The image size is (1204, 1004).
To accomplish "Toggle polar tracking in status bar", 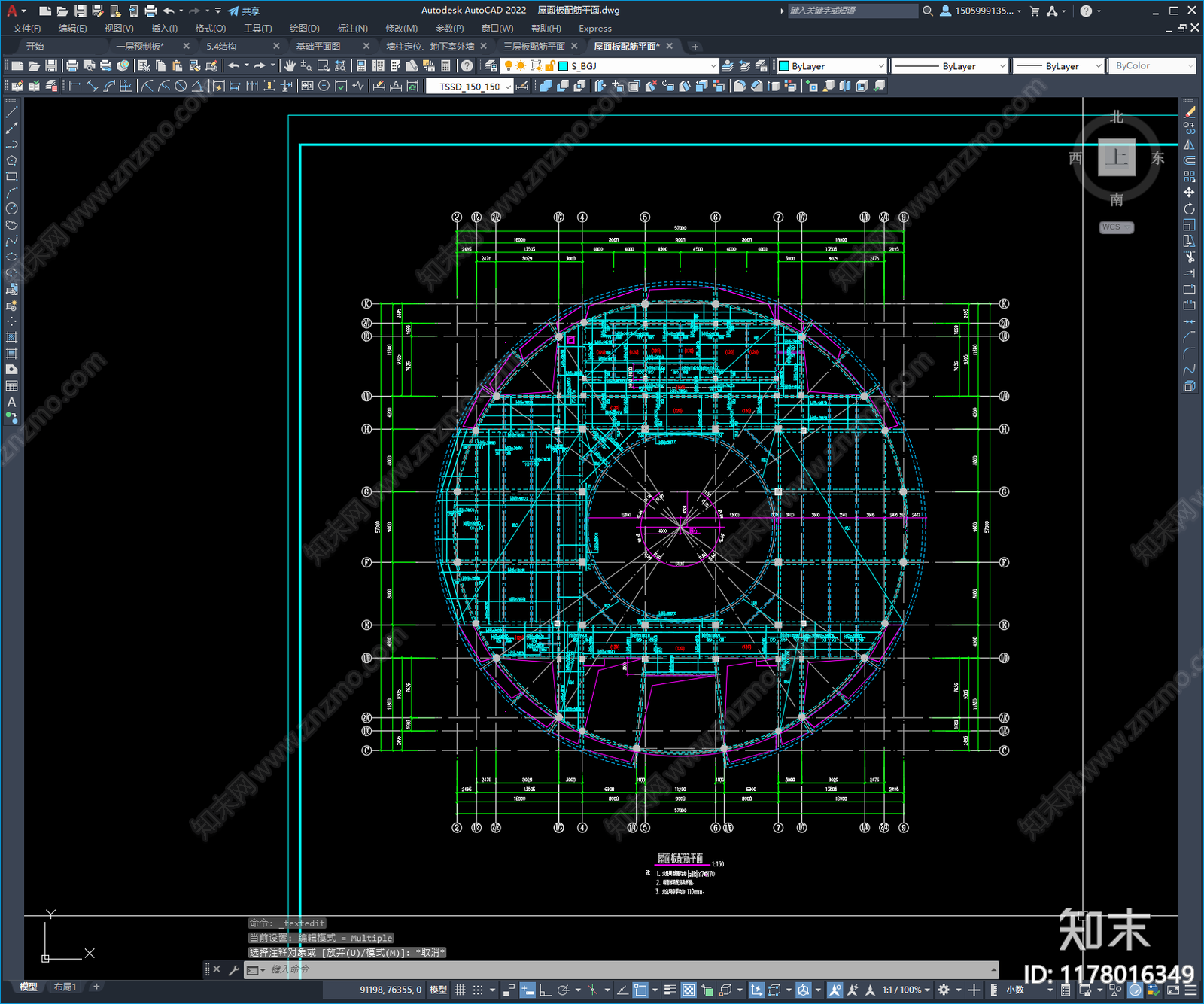I will (563, 990).
